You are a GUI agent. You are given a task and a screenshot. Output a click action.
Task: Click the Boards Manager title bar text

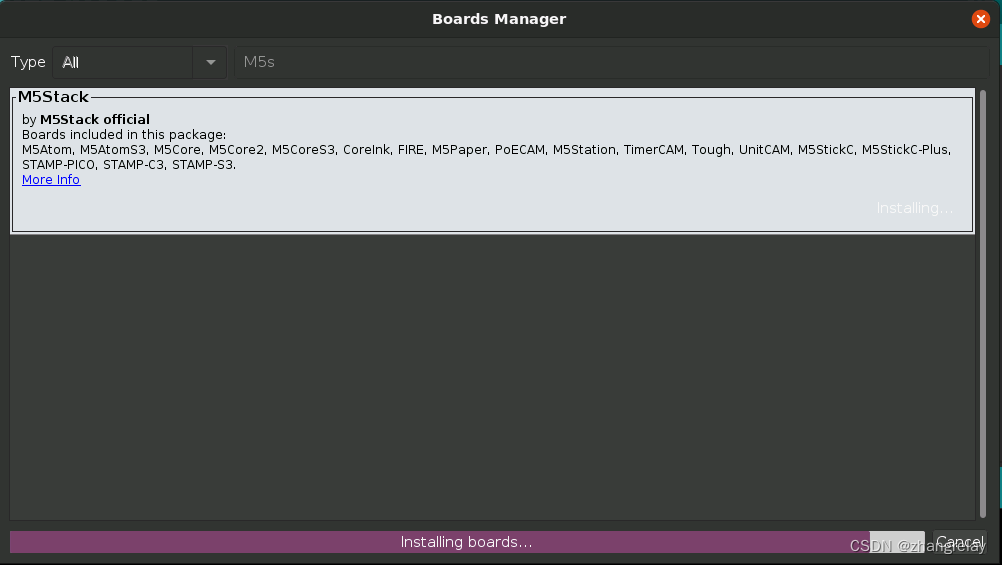[499, 19]
